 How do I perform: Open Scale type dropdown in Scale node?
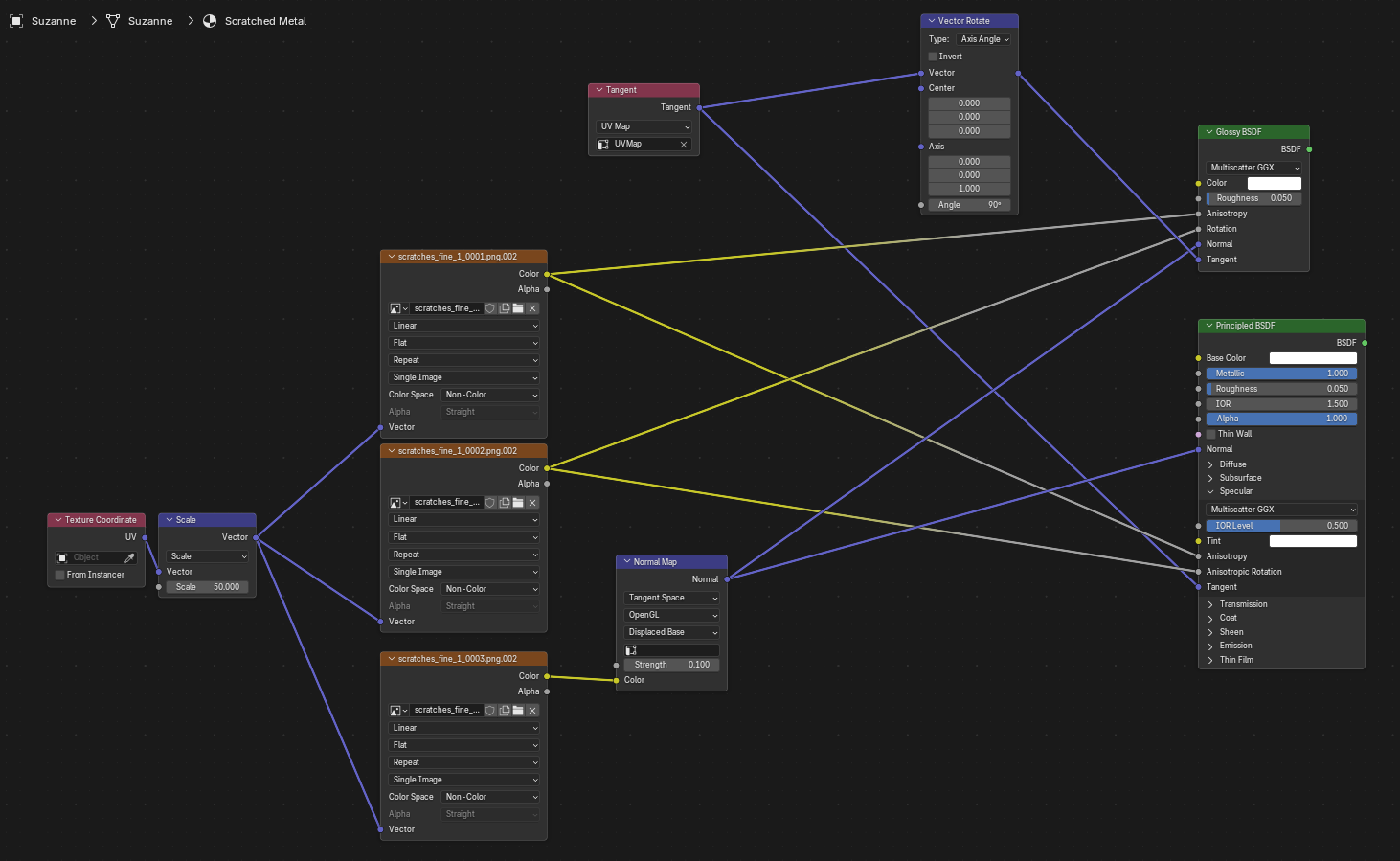coord(208,556)
